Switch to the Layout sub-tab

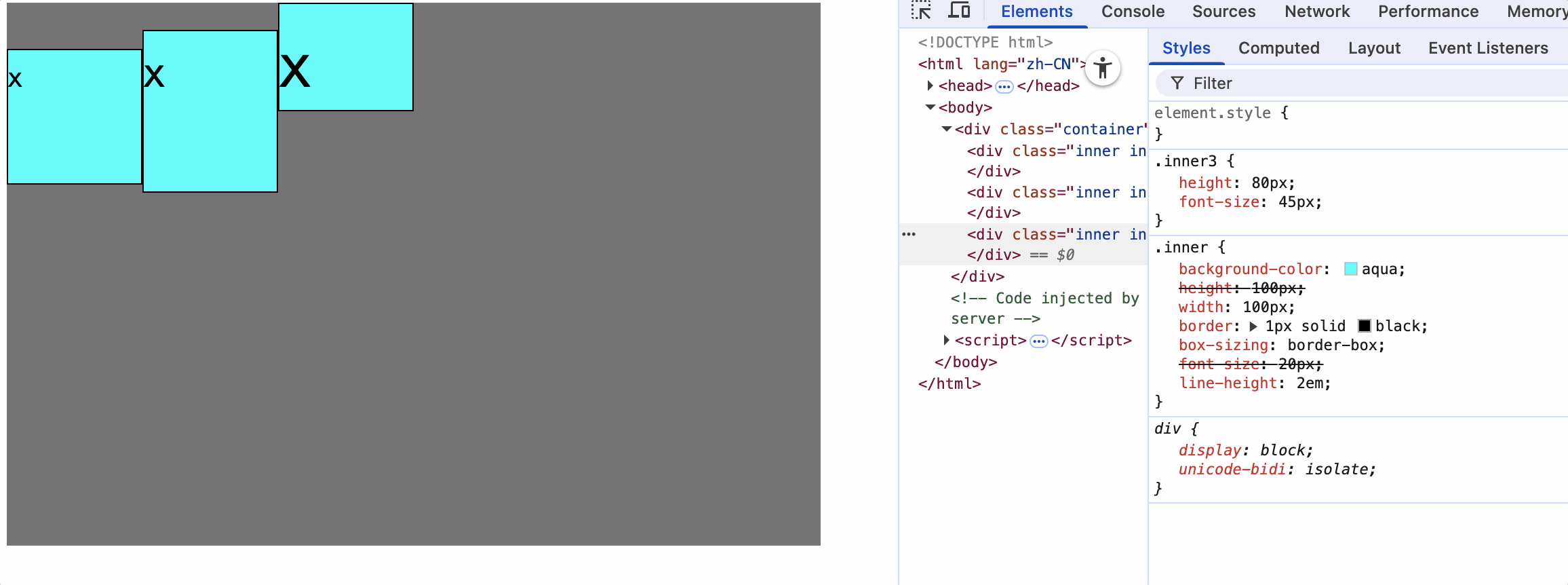[x=1374, y=48]
